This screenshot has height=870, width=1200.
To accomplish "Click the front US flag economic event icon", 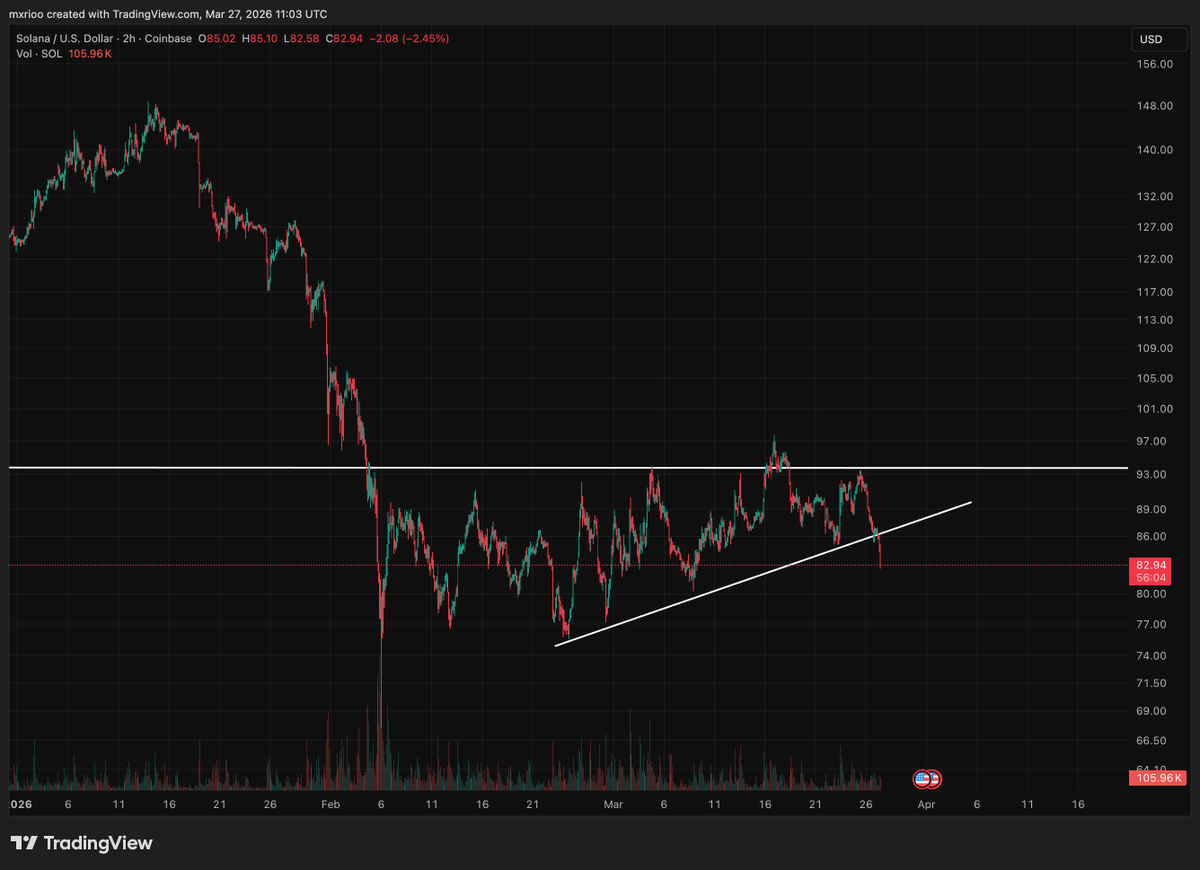I will coord(922,778).
